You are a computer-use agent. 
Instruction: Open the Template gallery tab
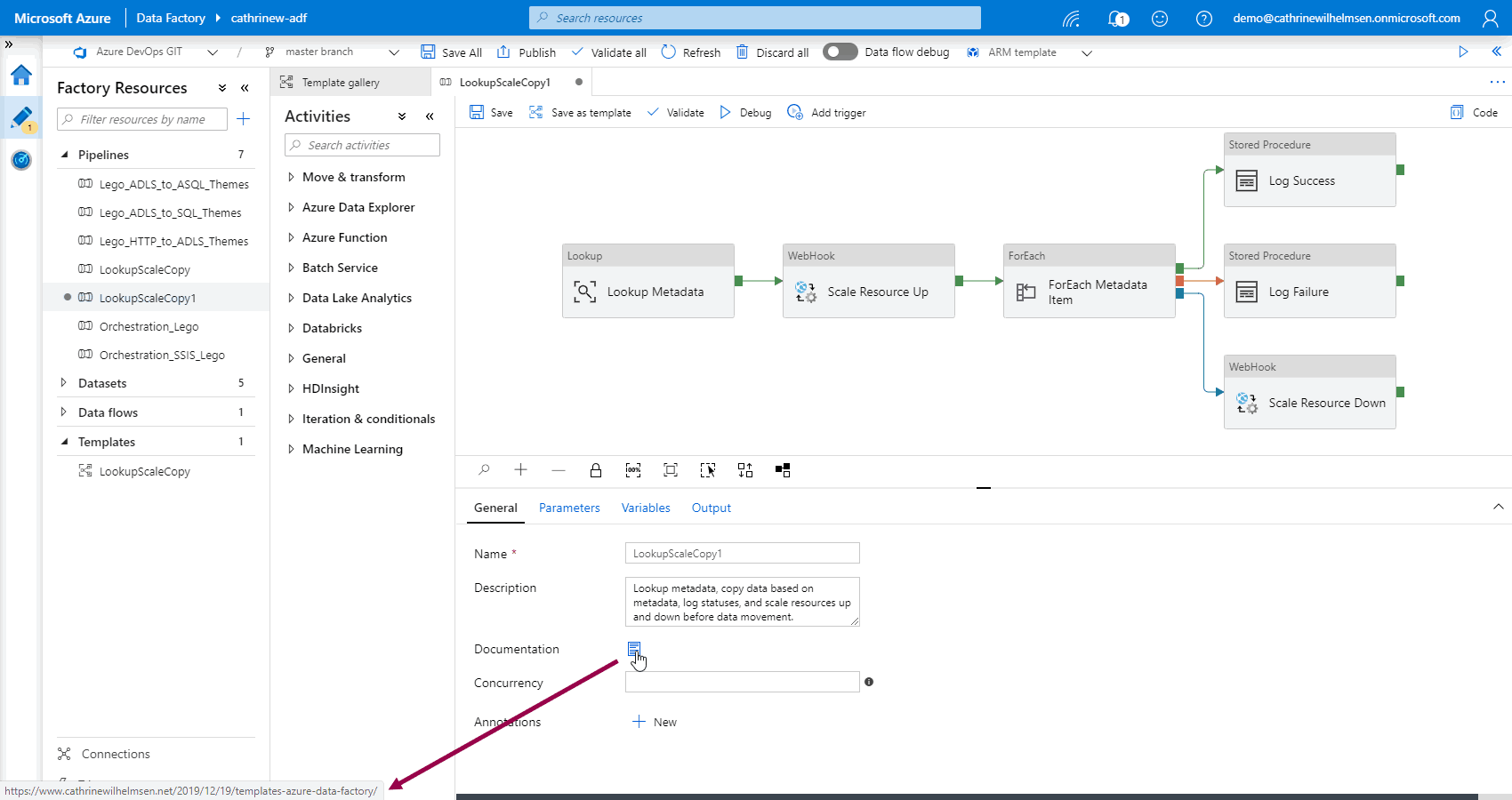point(340,83)
